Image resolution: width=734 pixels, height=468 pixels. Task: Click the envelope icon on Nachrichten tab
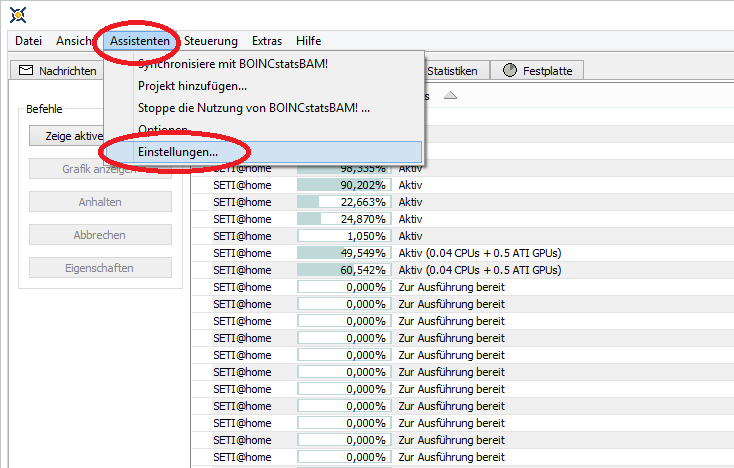(x=26, y=70)
